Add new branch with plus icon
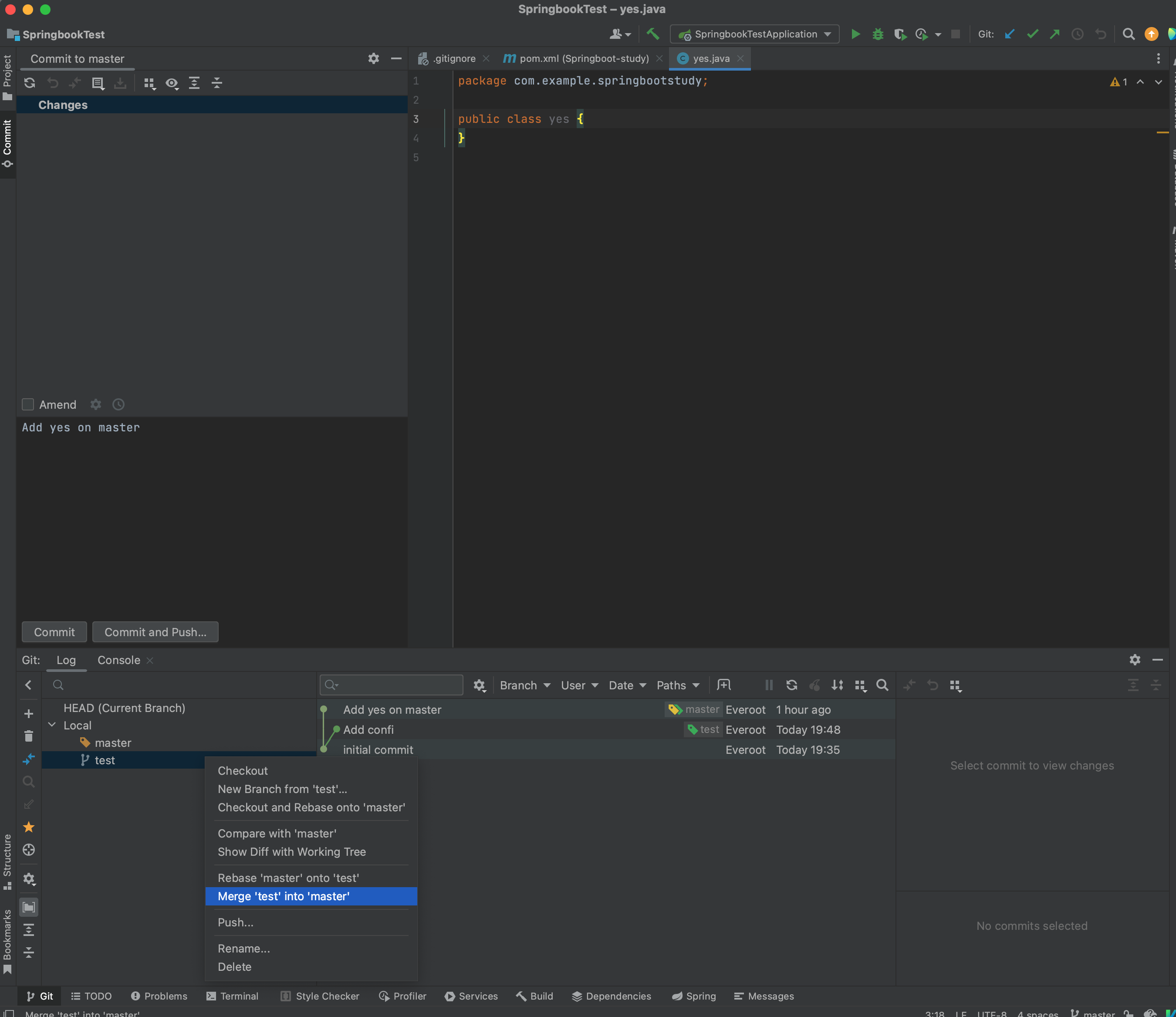 (x=29, y=714)
